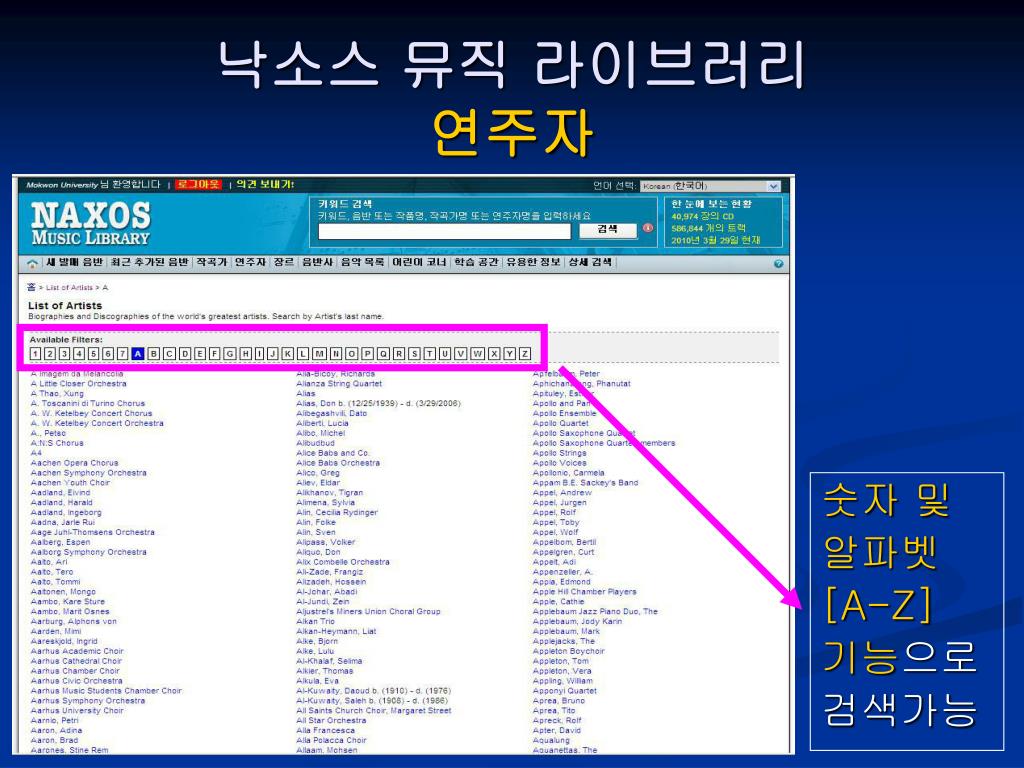Select filter number 3

[64, 354]
